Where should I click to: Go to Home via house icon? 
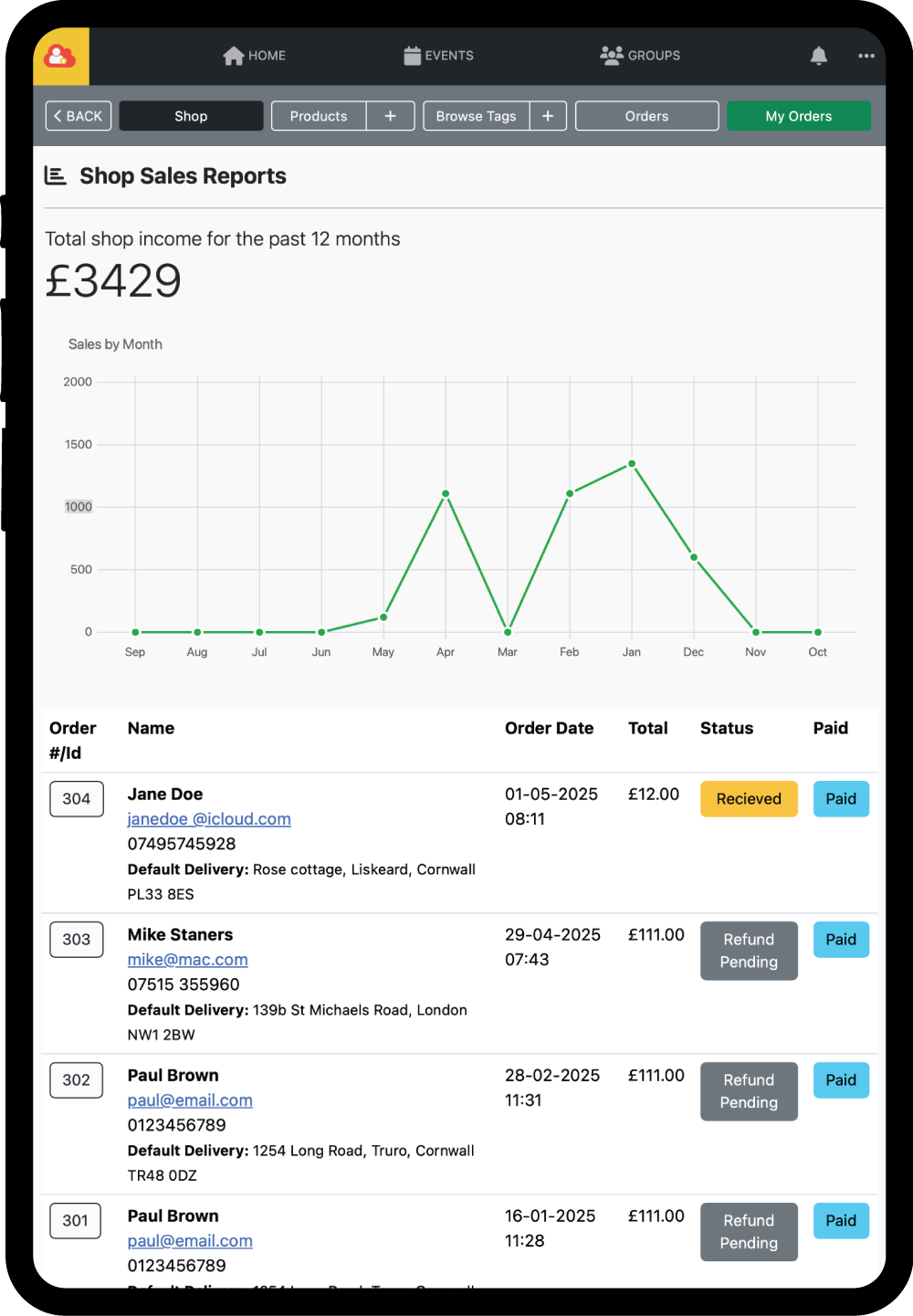[234, 56]
